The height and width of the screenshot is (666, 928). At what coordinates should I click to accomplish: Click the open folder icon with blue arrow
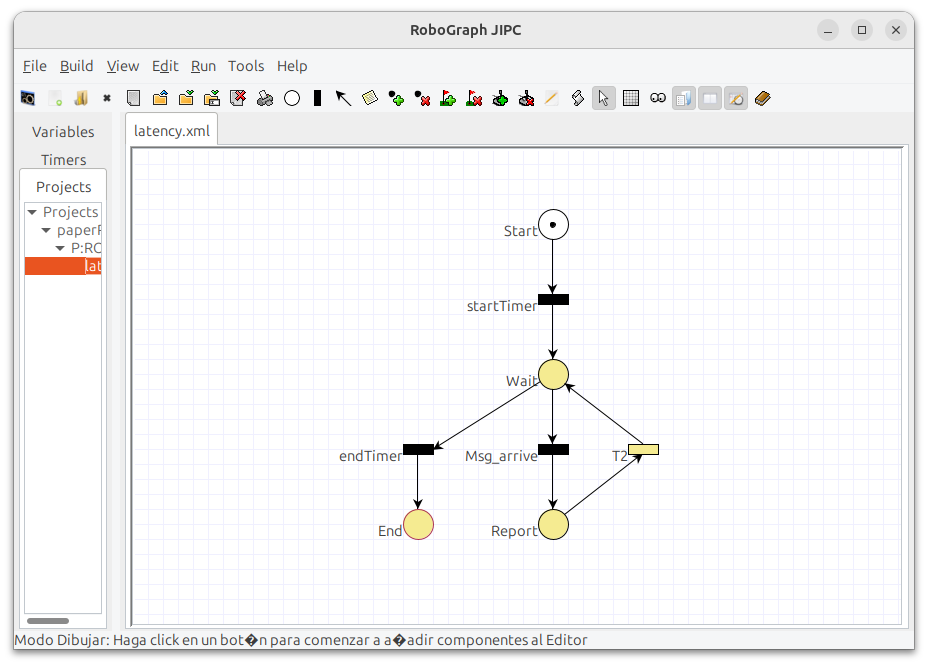[x=160, y=98]
